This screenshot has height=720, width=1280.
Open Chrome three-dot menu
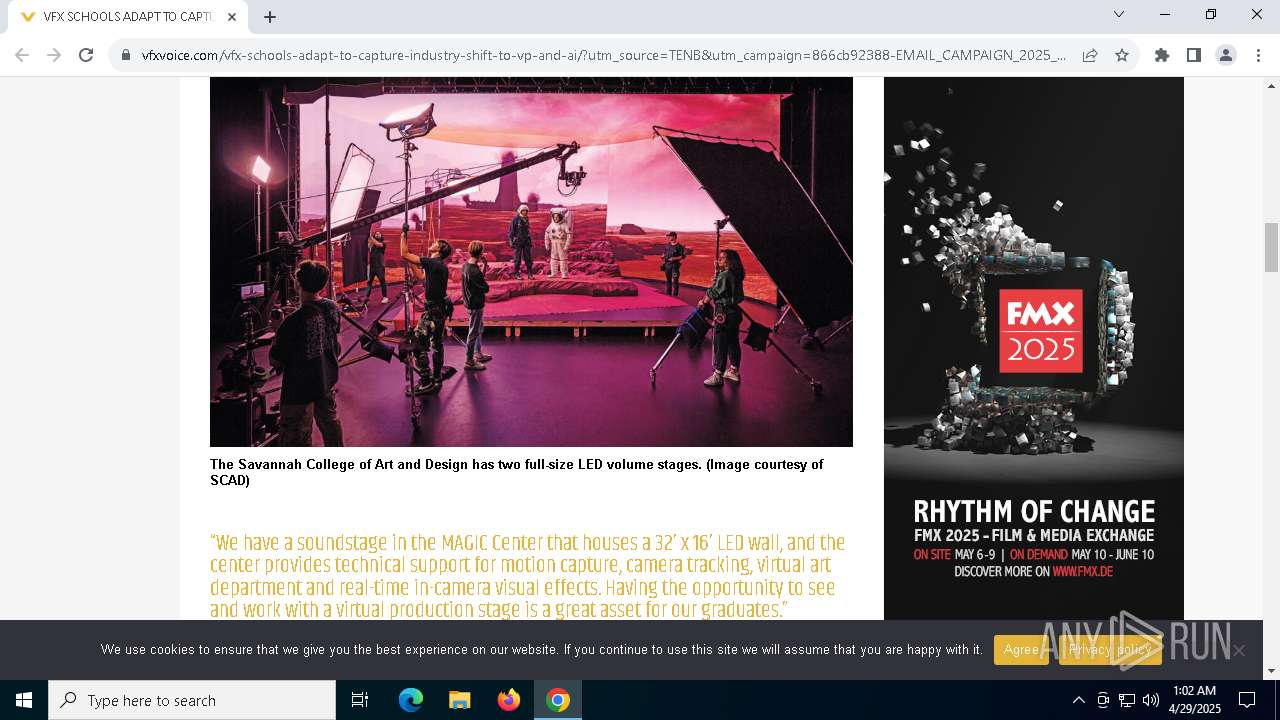click(x=1257, y=55)
